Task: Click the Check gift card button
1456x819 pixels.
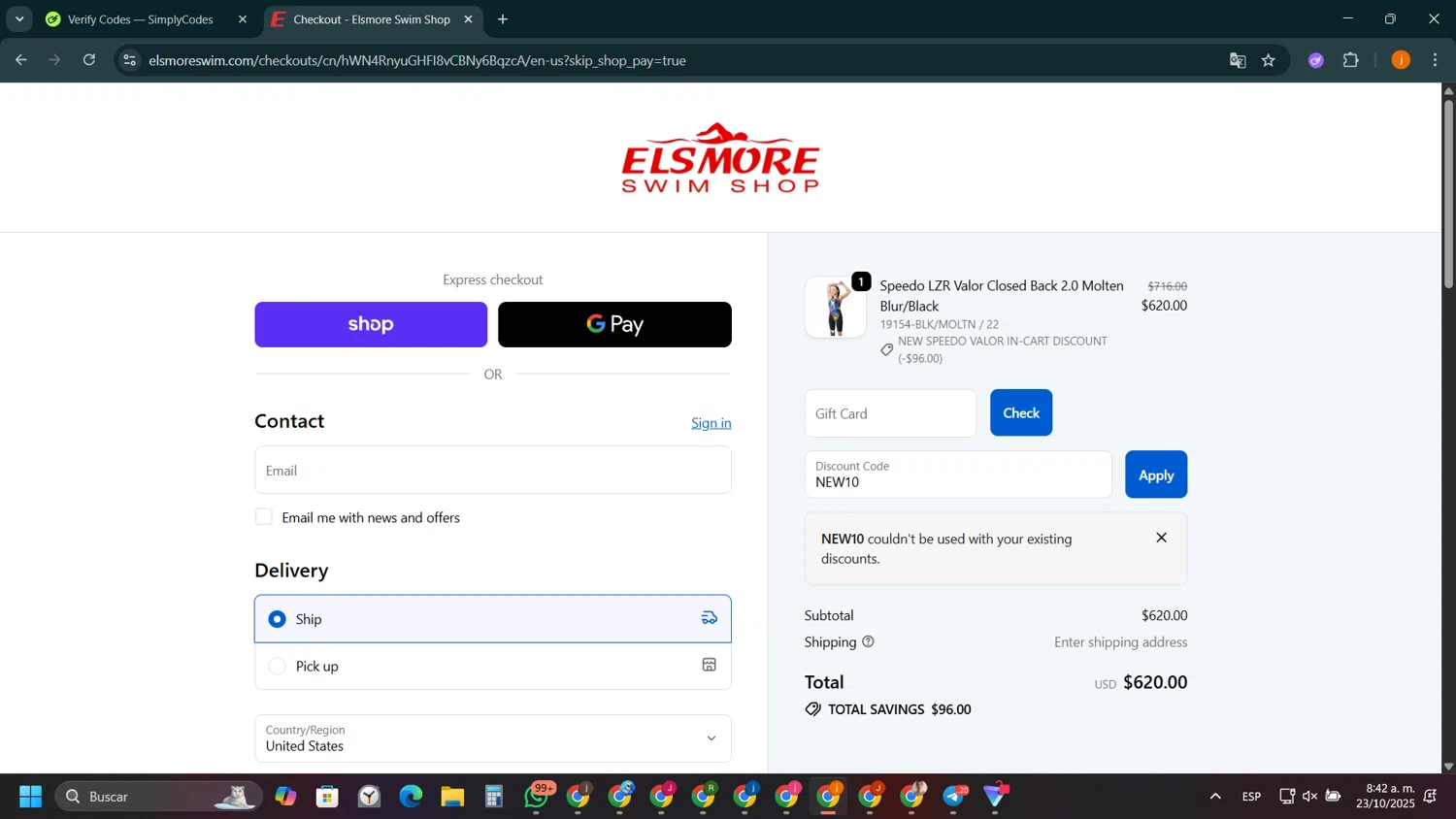Action: pyautogui.click(x=1021, y=413)
